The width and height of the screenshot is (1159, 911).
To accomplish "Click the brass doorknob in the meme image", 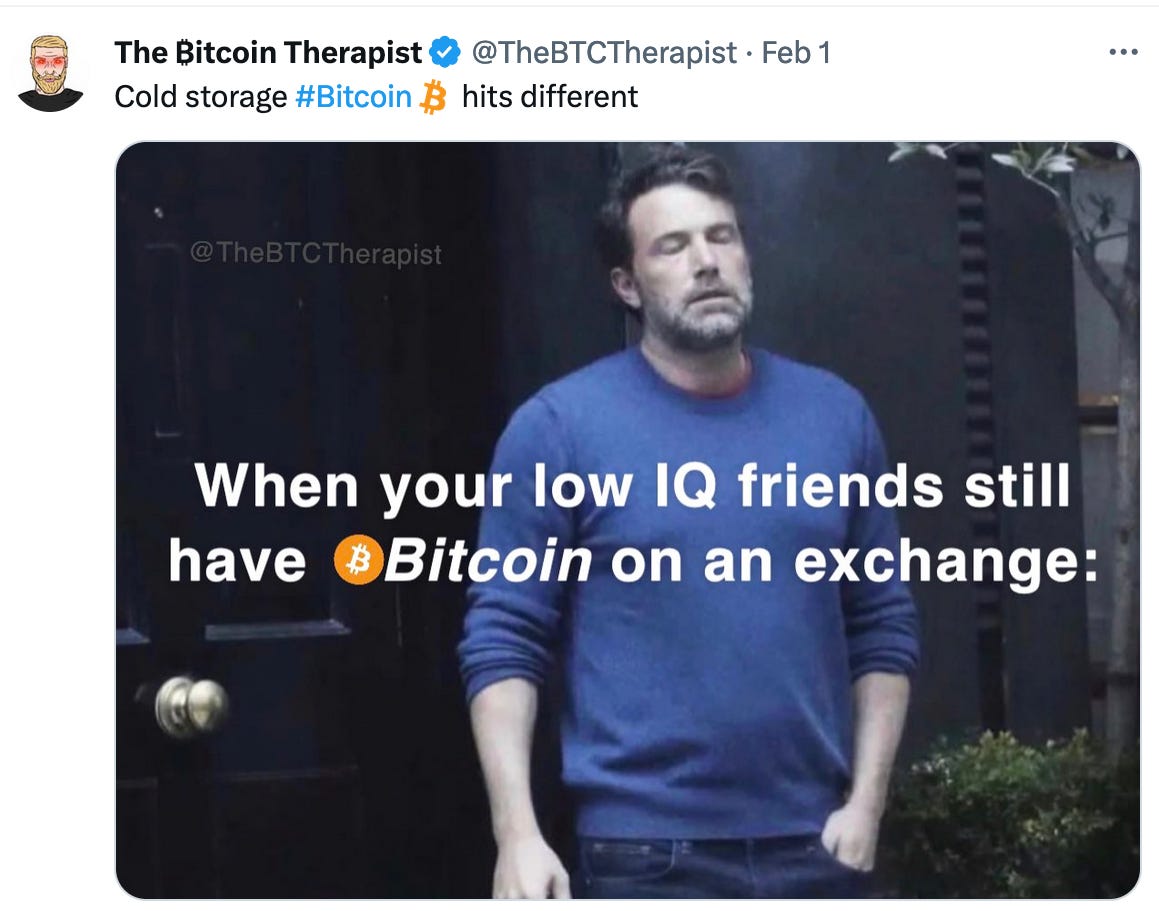I will pos(191,706).
